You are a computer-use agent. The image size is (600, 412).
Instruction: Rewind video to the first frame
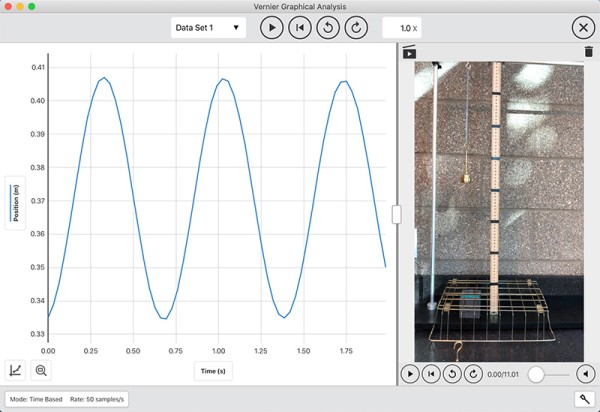(430, 374)
